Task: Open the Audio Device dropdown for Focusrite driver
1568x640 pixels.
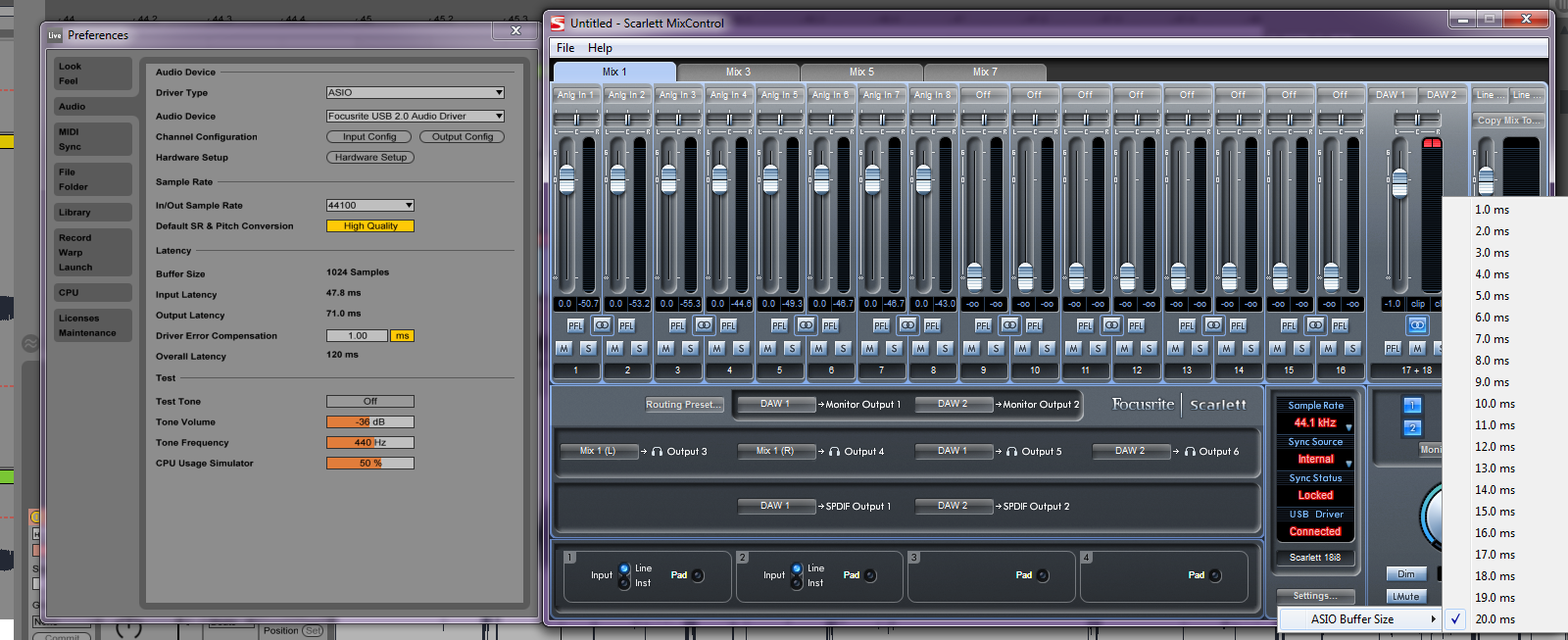Action: 415,117
